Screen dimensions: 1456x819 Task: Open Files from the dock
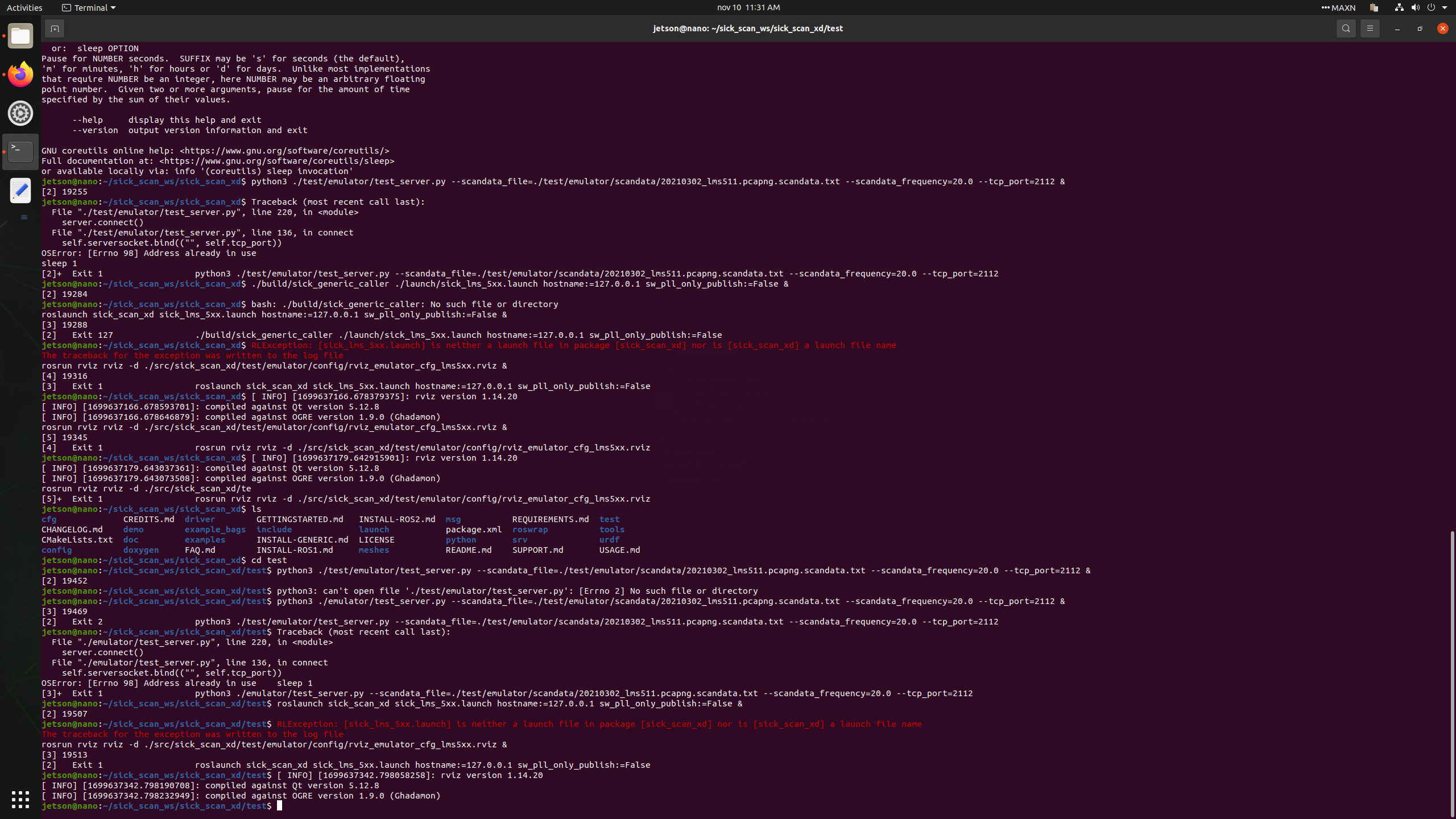(x=20, y=36)
